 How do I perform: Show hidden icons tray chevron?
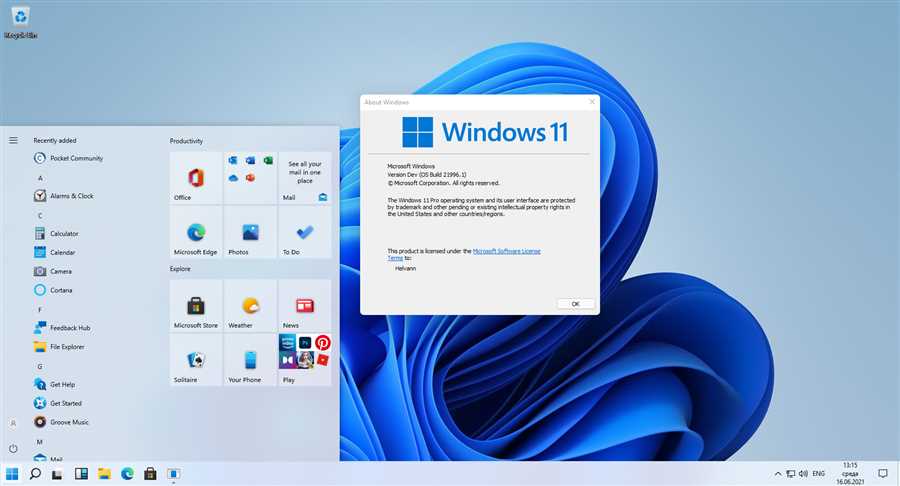coord(778,474)
